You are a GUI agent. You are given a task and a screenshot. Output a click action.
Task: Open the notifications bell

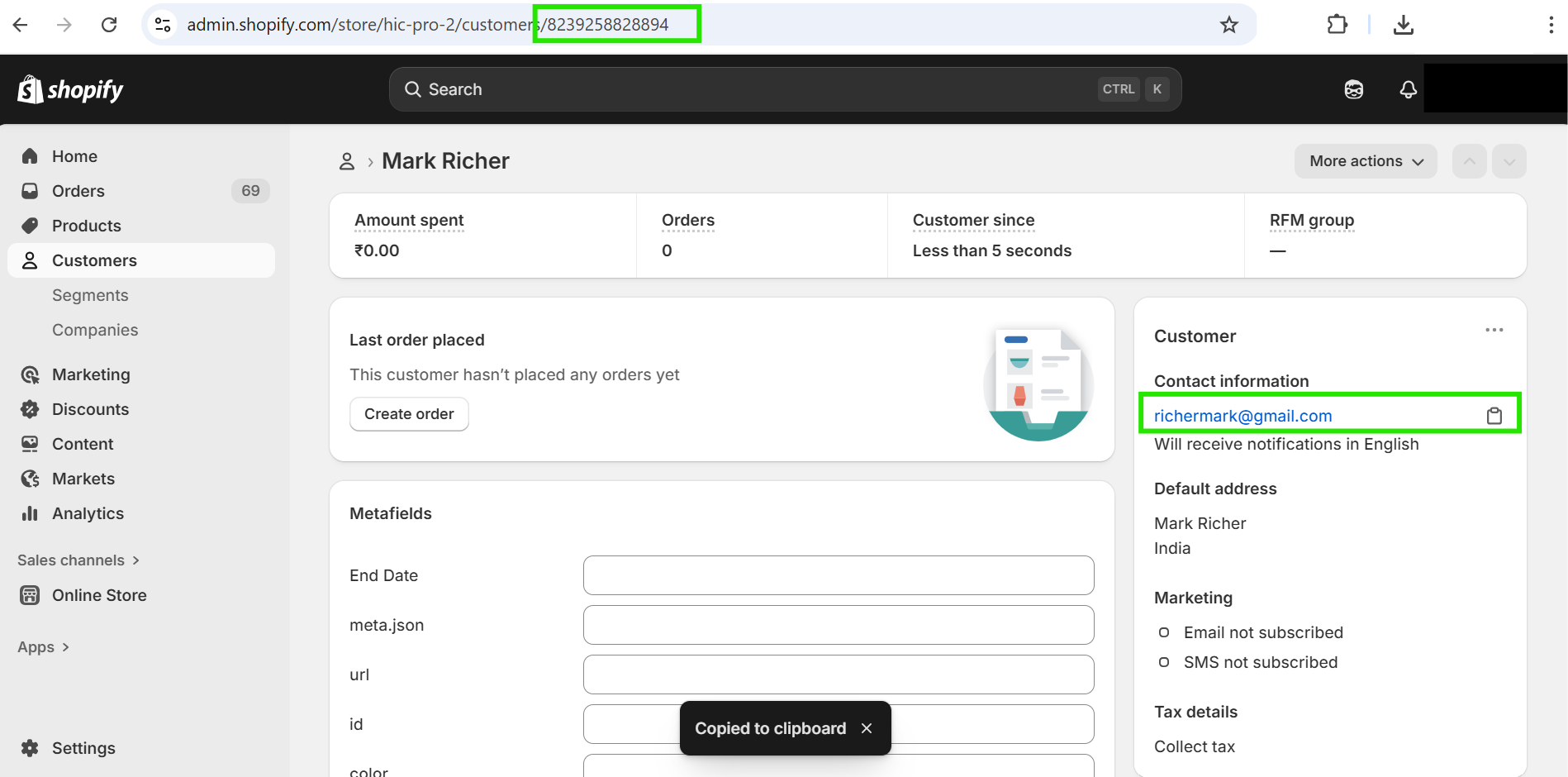click(x=1408, y=89)
